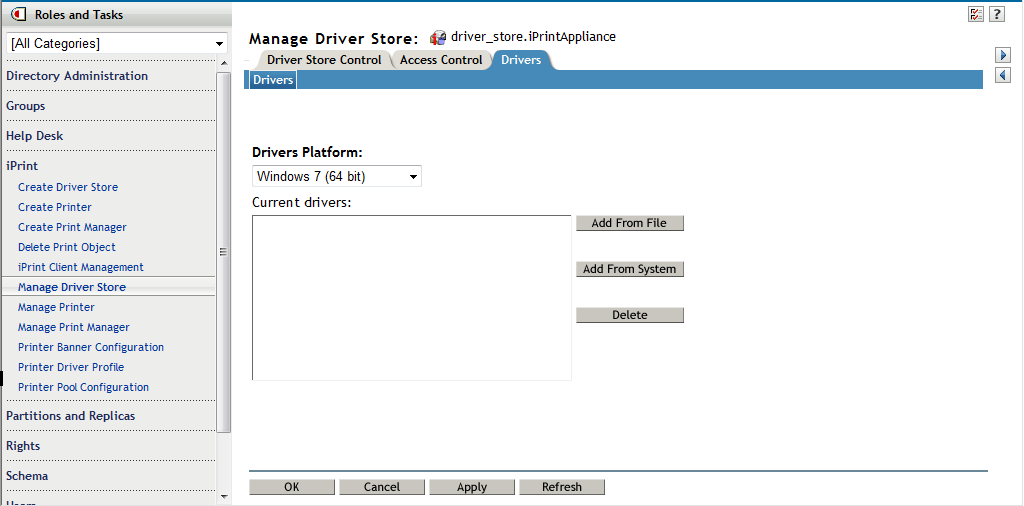Select the Drivers sub-tab in the blue bar

[x=273, y=80]
